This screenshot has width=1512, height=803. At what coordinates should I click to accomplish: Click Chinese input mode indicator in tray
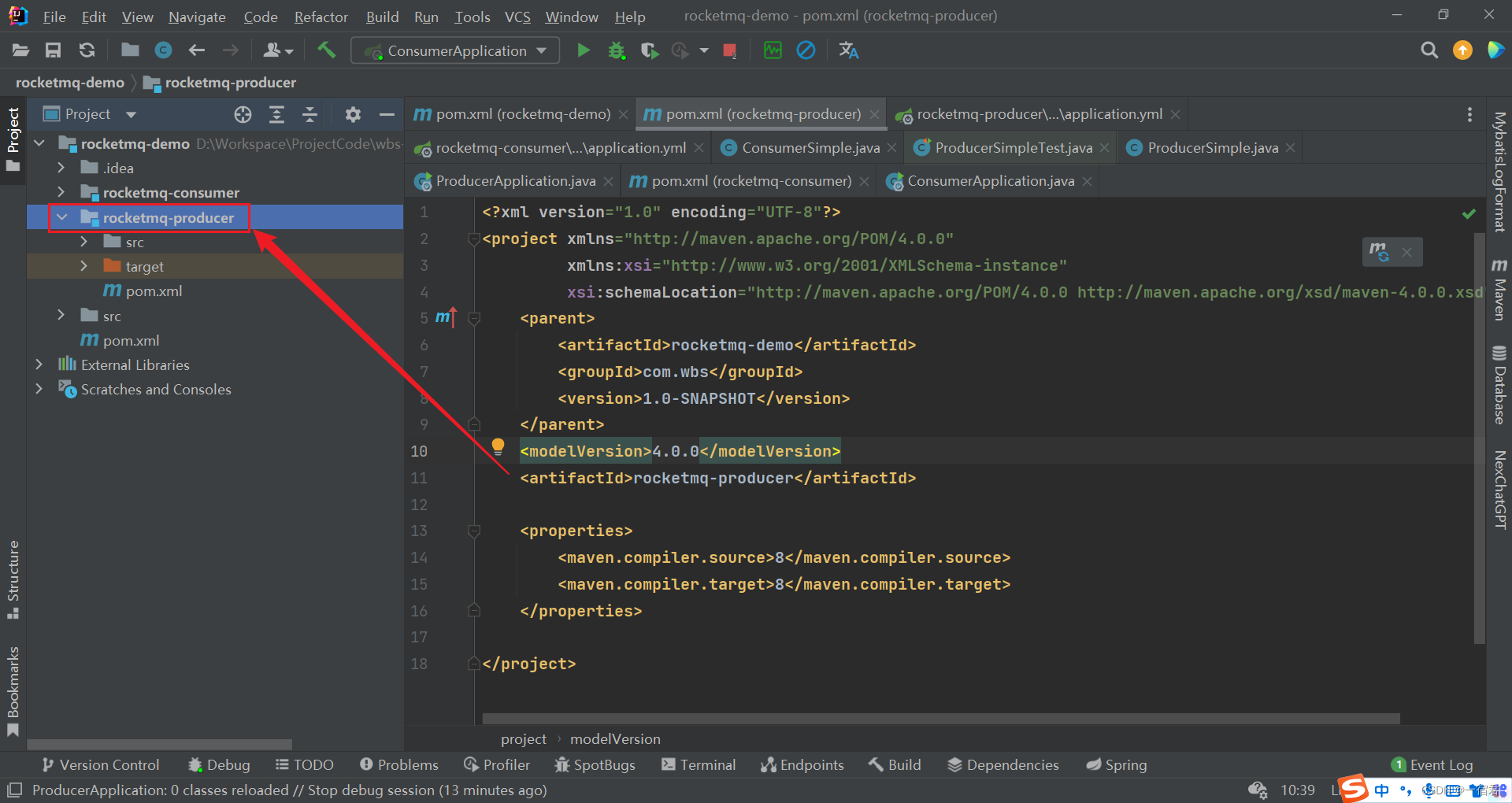[1381, 790]
